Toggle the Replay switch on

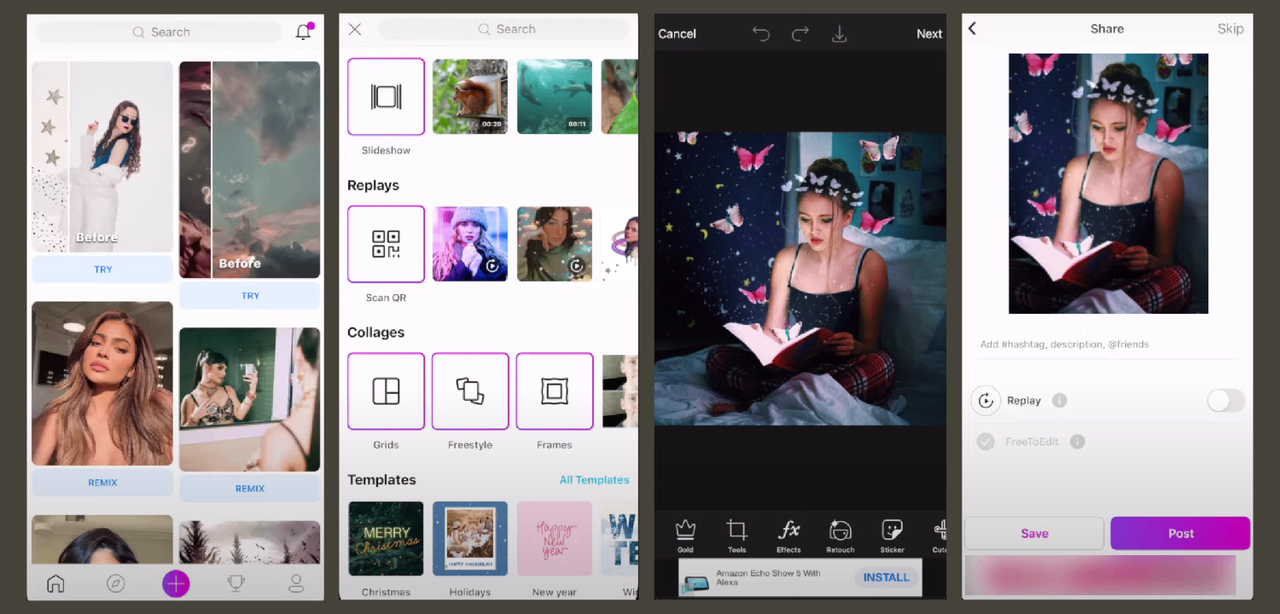pos(1225,400)
